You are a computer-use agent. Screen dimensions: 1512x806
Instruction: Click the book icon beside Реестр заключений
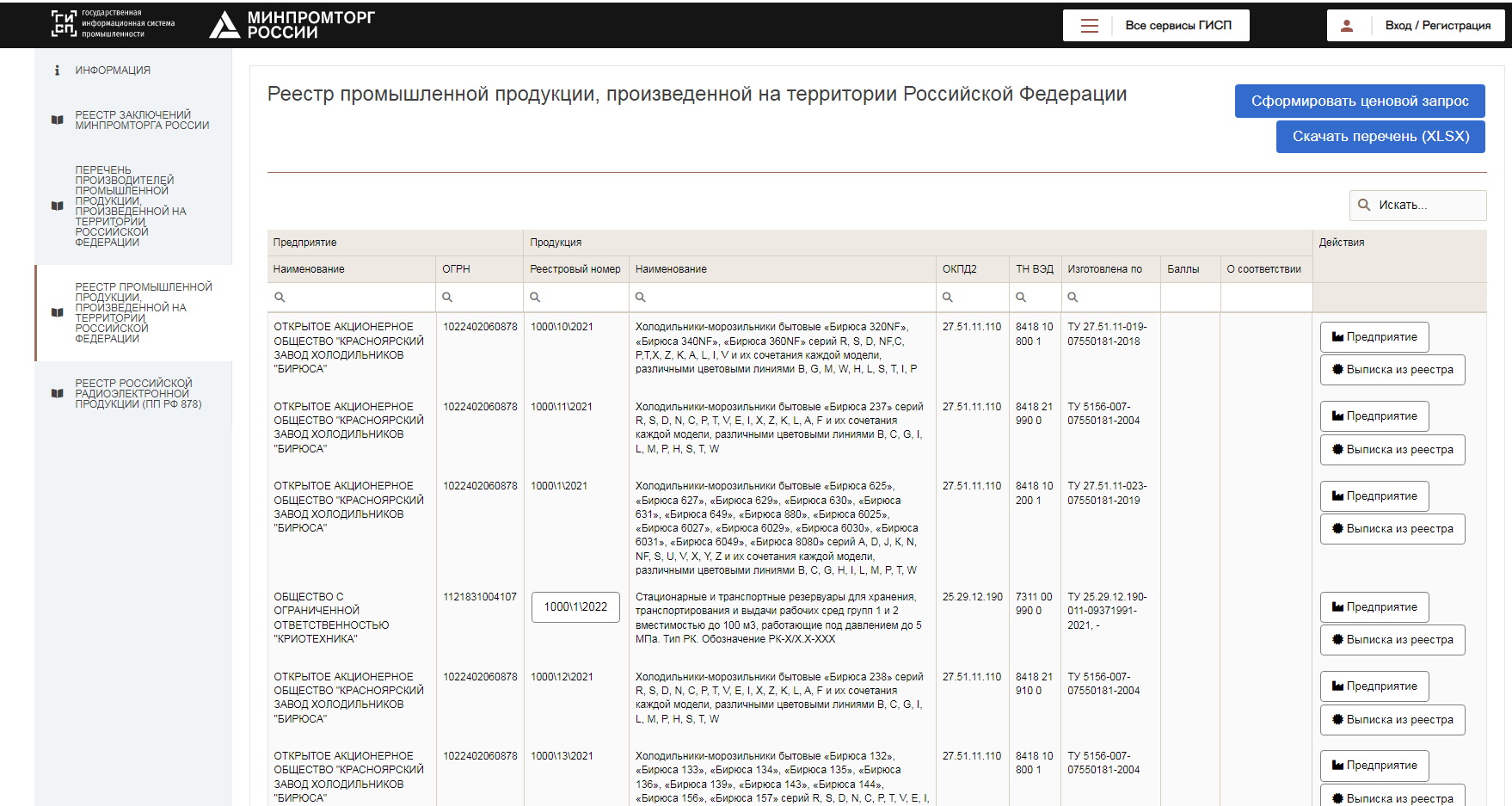[x=57, y=120]
